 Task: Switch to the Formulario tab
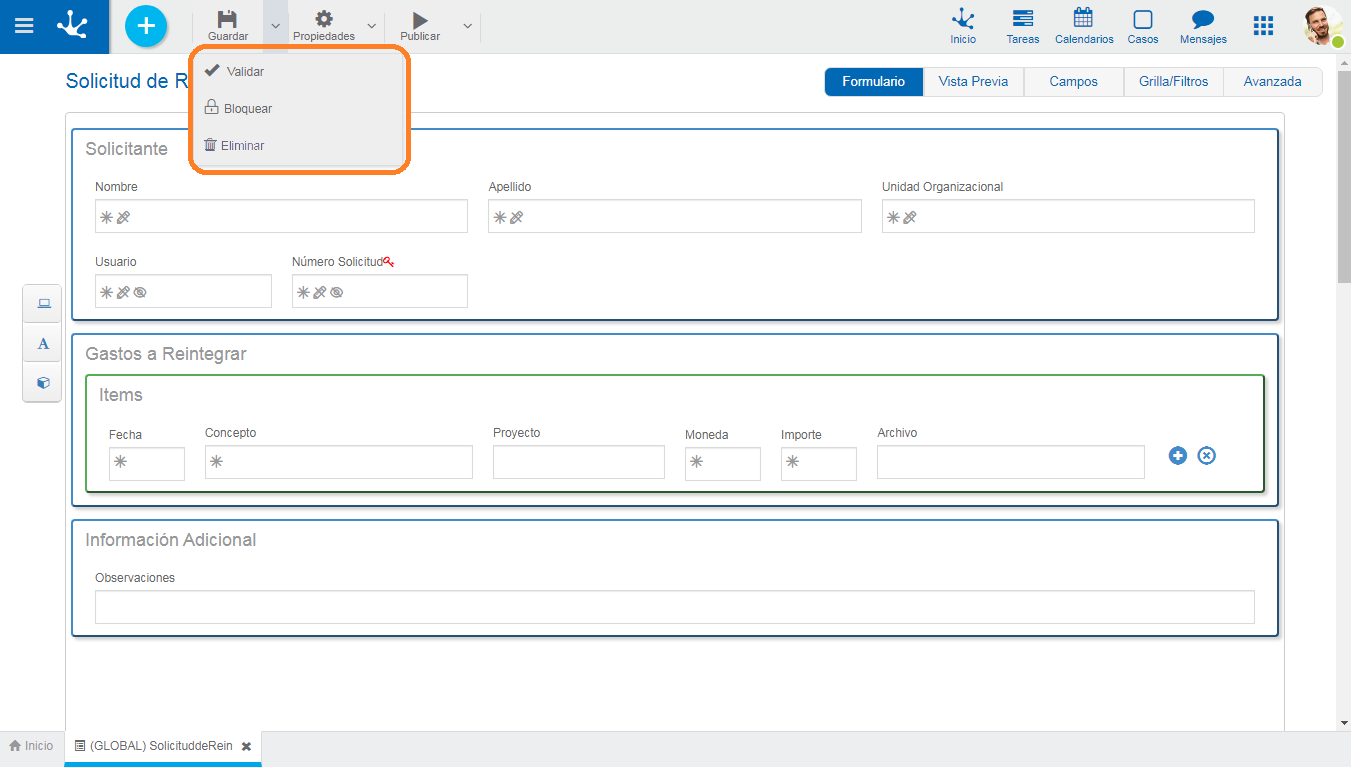(874, 82)
